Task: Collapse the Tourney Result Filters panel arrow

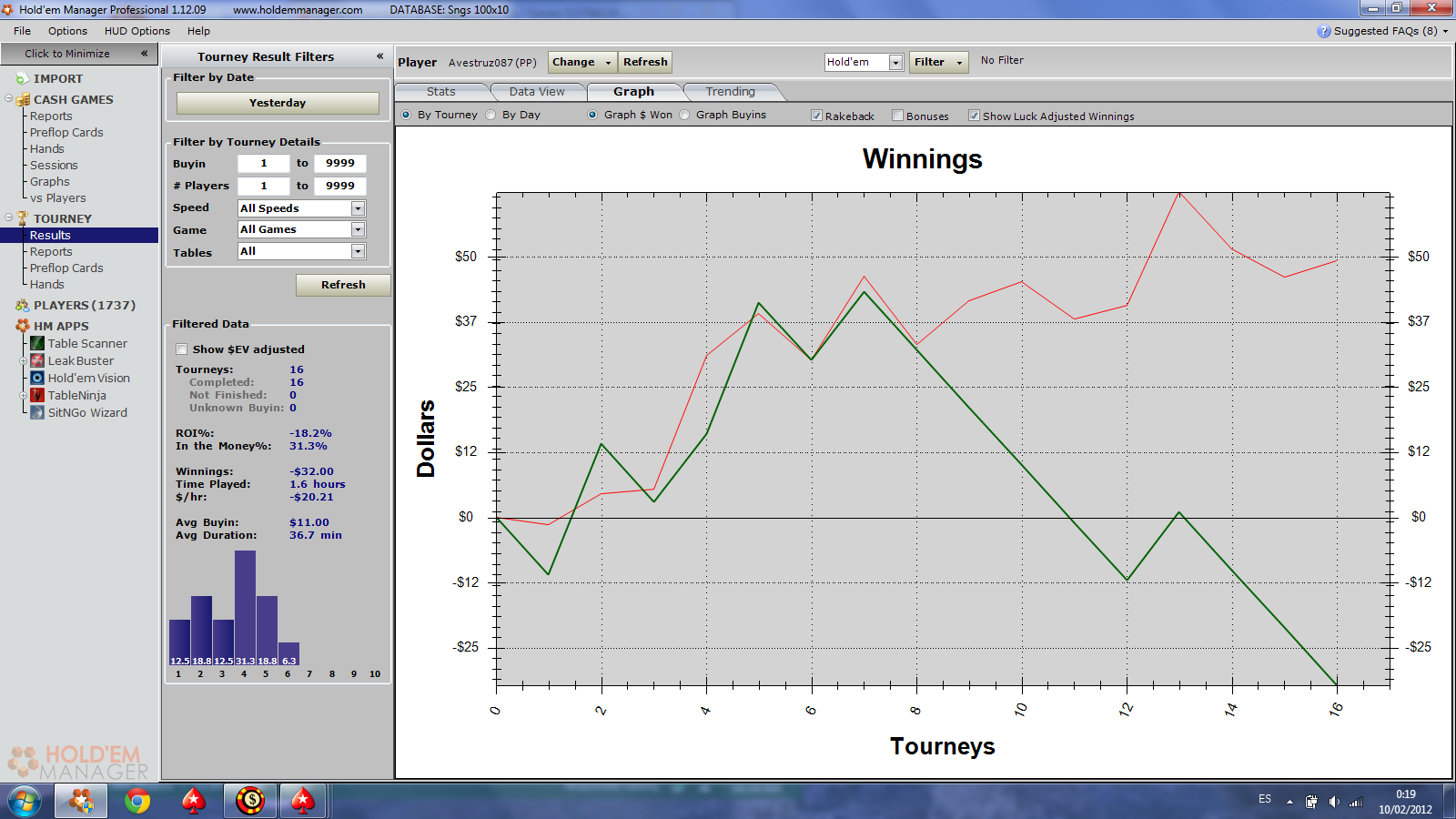Action: click(x=379, y=56)
